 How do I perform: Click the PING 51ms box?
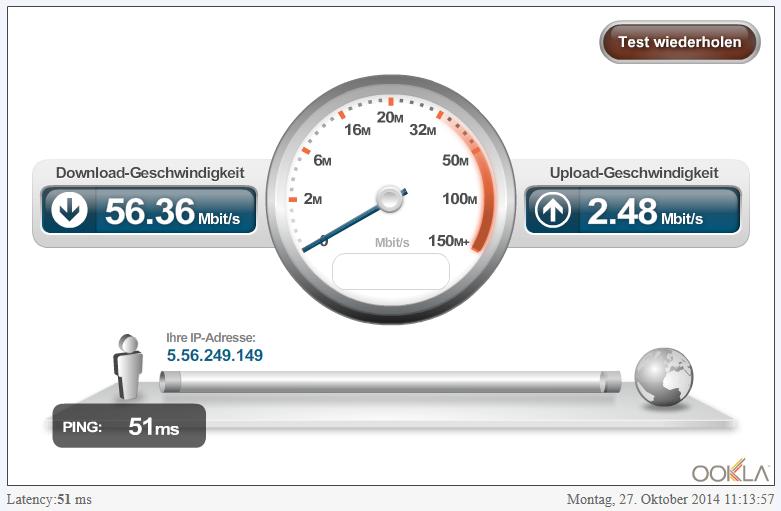pyautogui.click(x=129, y=426)
